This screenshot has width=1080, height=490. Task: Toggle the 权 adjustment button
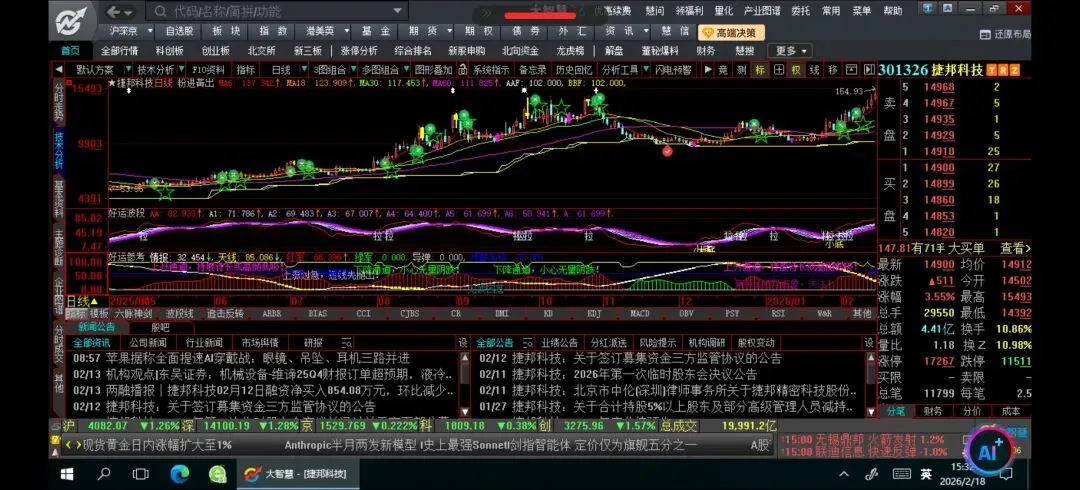click(796, 70)
